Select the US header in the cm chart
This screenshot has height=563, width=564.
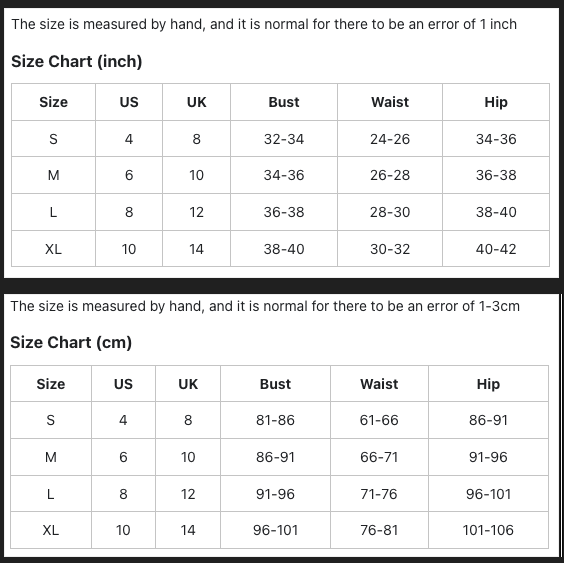coord(123,384)
